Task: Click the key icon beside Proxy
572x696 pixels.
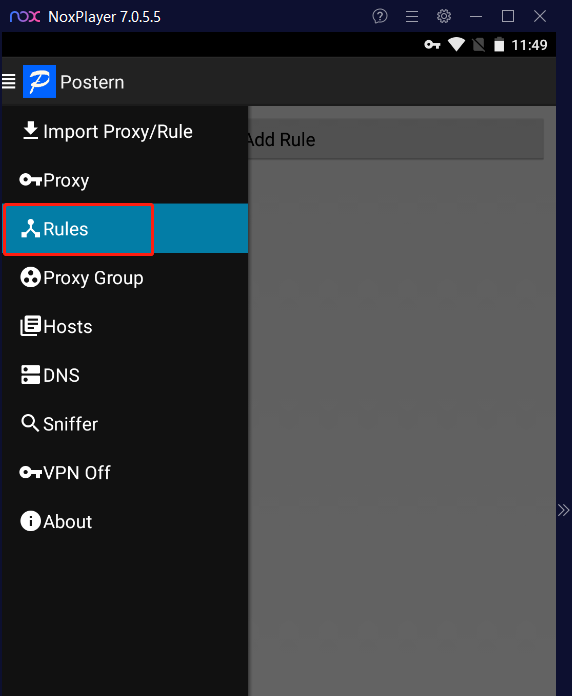Action: coord(30,180)
